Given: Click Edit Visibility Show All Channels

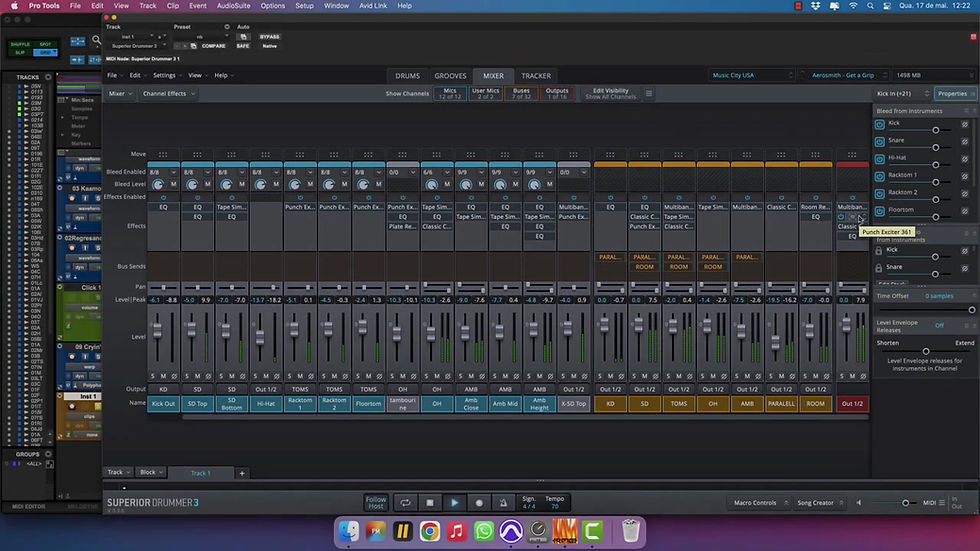Looking at the screenshot, I should coord(611,94).
